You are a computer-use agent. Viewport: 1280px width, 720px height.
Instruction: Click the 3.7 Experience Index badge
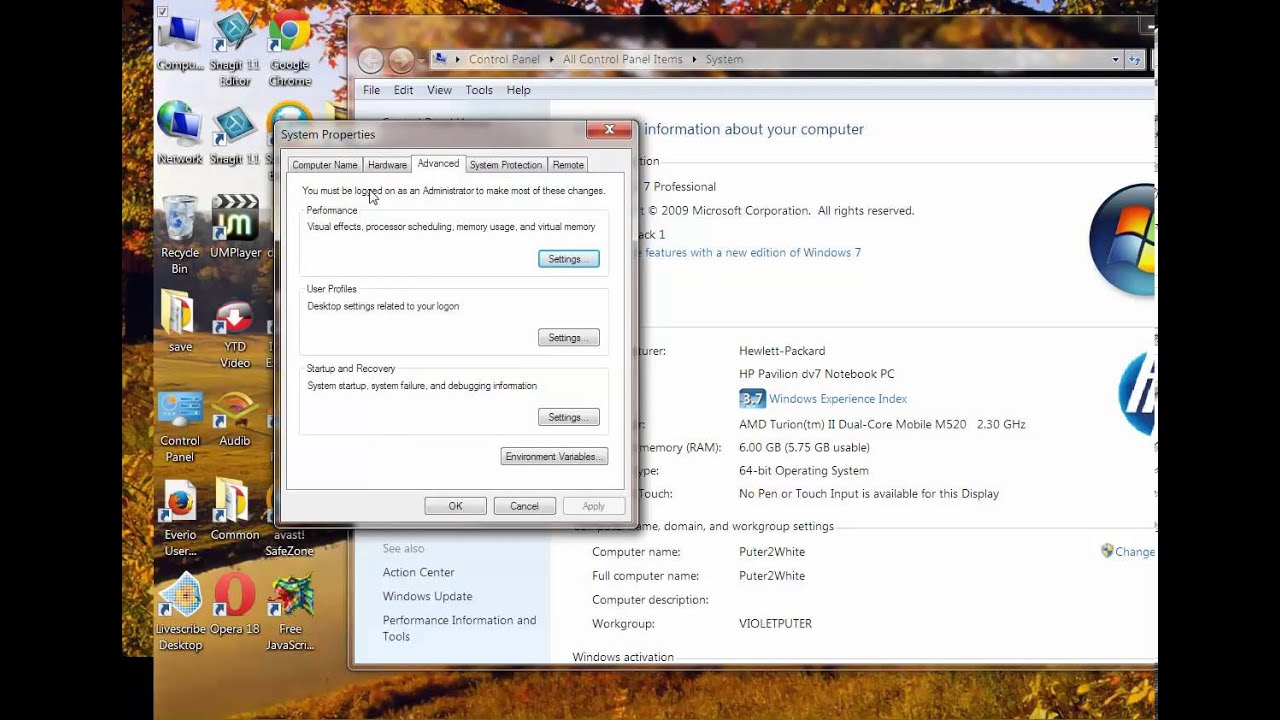[752, 399]
